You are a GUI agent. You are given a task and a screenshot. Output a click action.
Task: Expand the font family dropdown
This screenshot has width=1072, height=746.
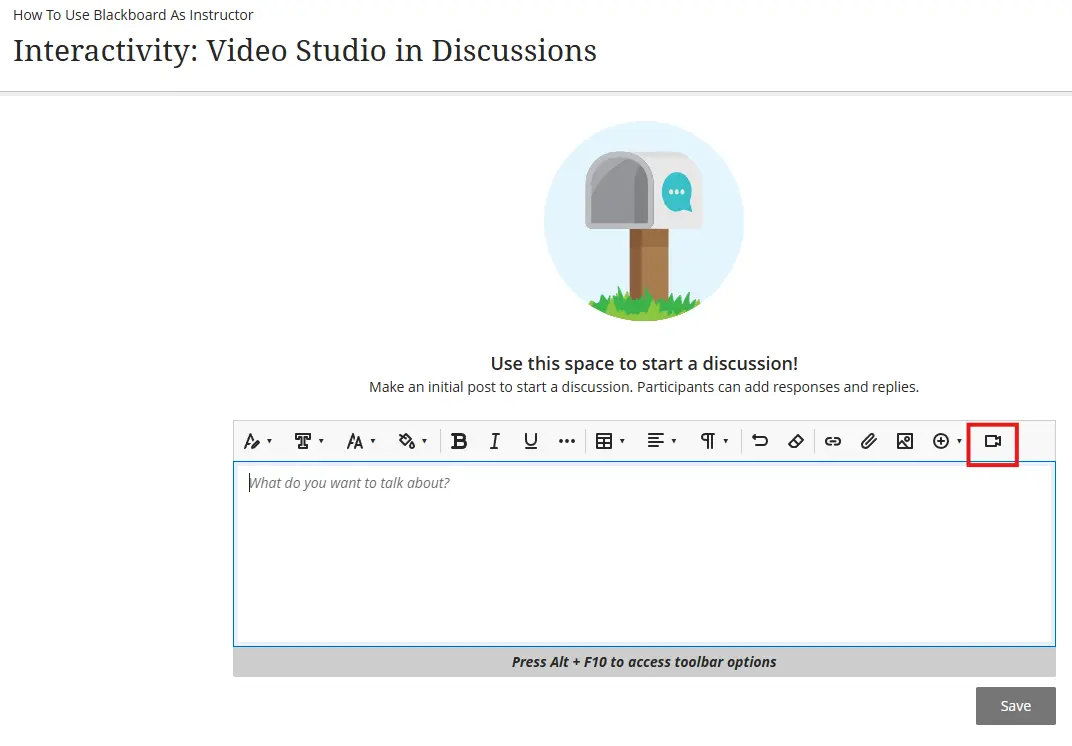click(309, 441)
